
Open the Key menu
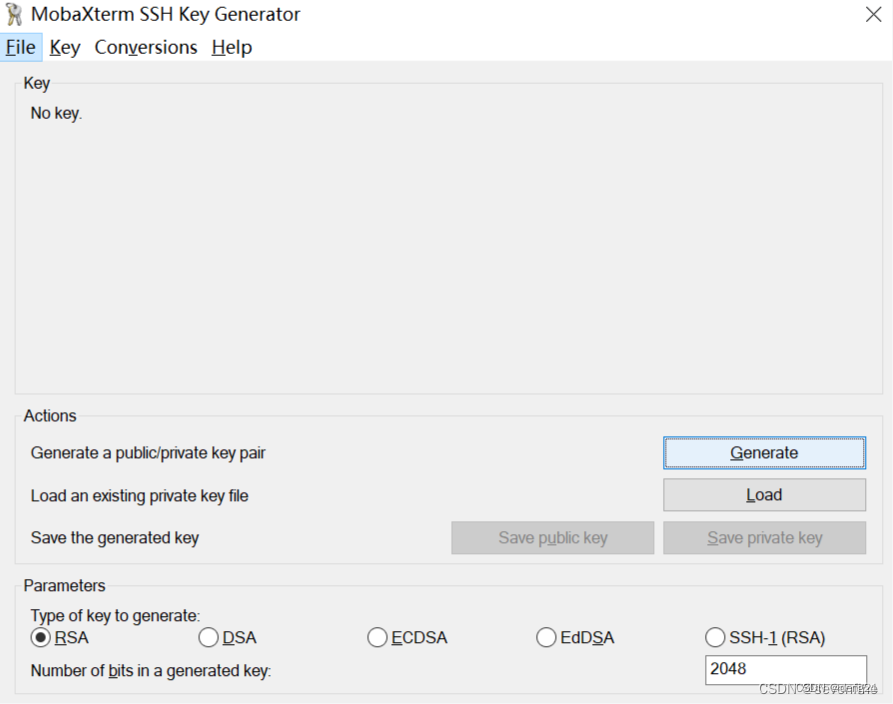(x=64, y=47)
